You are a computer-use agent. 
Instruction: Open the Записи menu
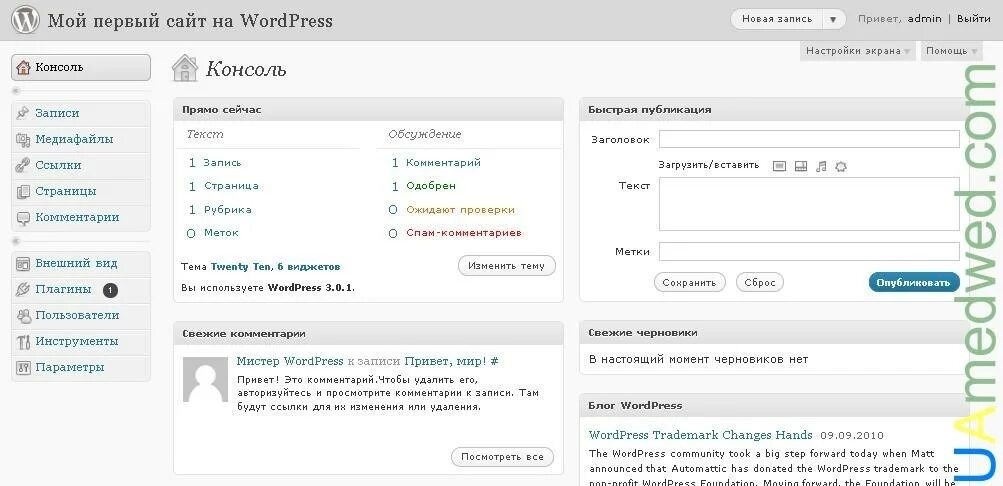click(81, 113)
